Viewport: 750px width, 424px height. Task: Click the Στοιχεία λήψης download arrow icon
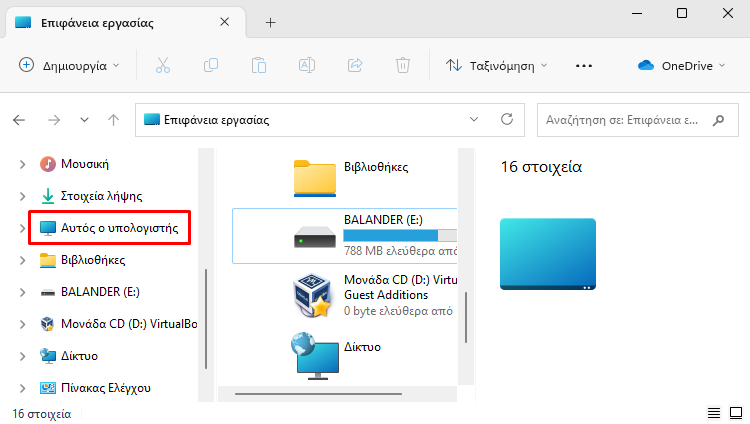47,196
